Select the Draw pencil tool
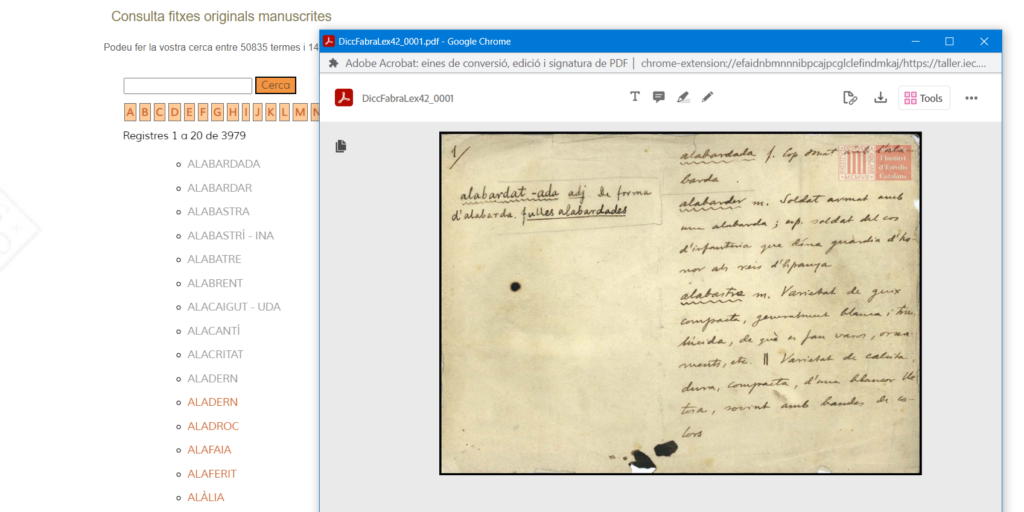The width and height of the screenshot is (1024, 512). point(707,97)
